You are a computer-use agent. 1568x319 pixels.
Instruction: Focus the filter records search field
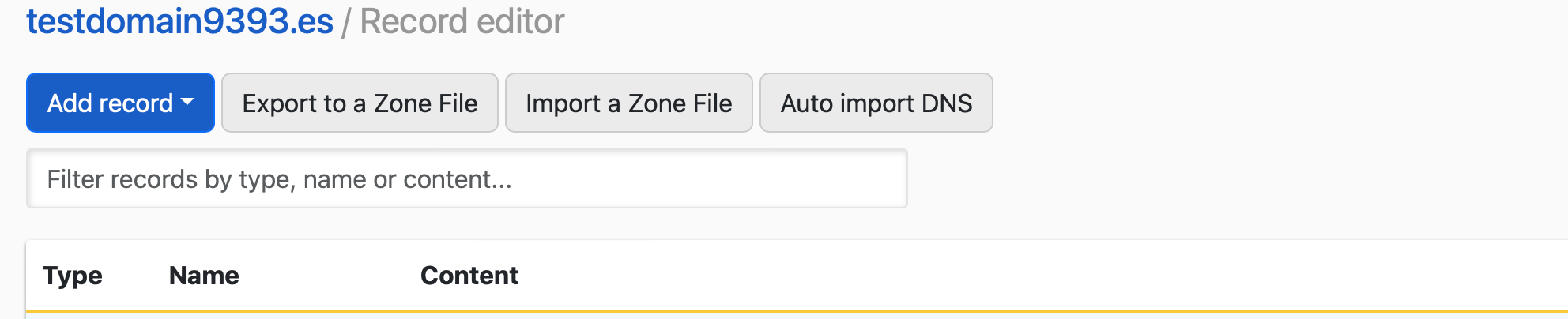click(466, 179)
